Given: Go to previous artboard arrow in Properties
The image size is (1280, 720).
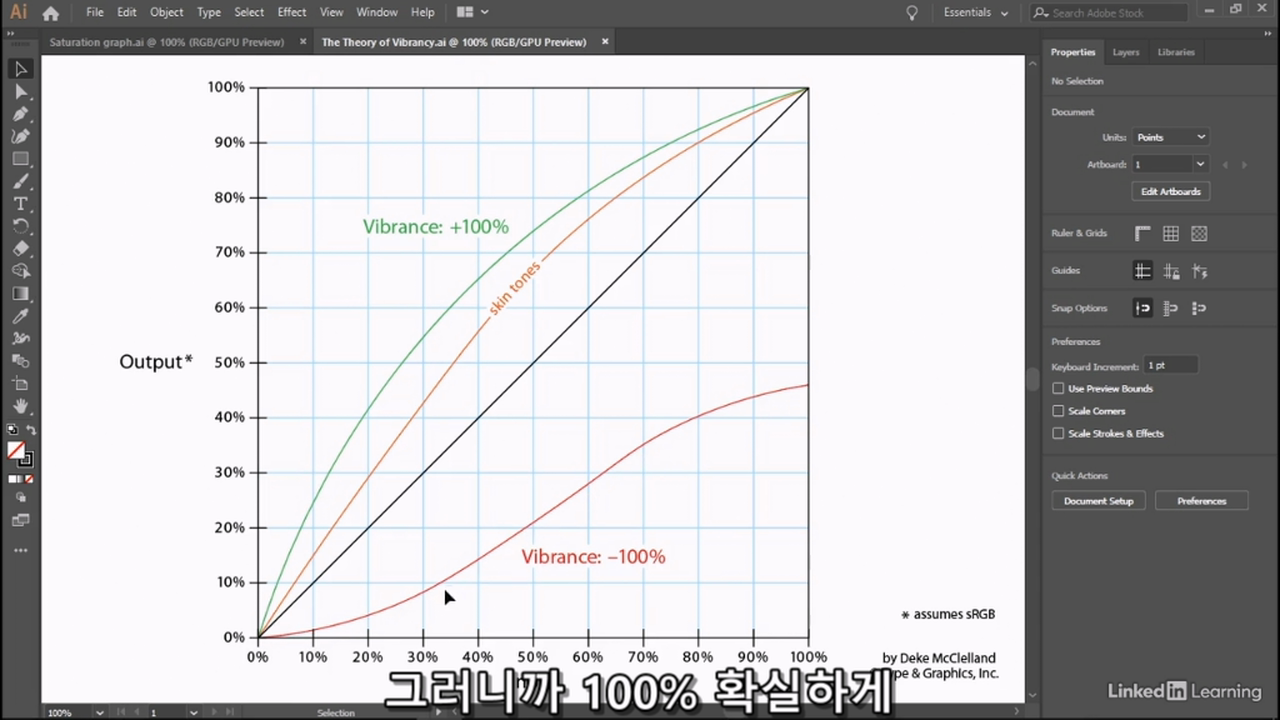Looking at the screenshot, I should [1224, 164].
